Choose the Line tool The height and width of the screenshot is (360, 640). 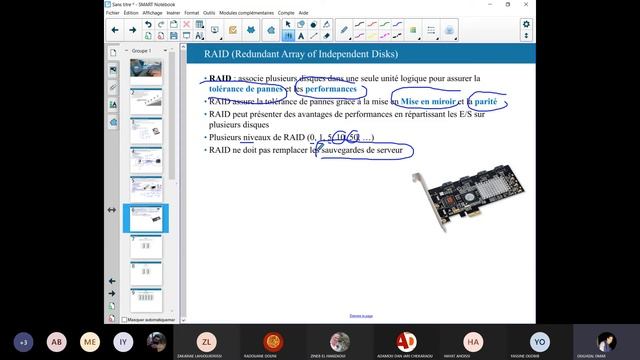point(313,36)
